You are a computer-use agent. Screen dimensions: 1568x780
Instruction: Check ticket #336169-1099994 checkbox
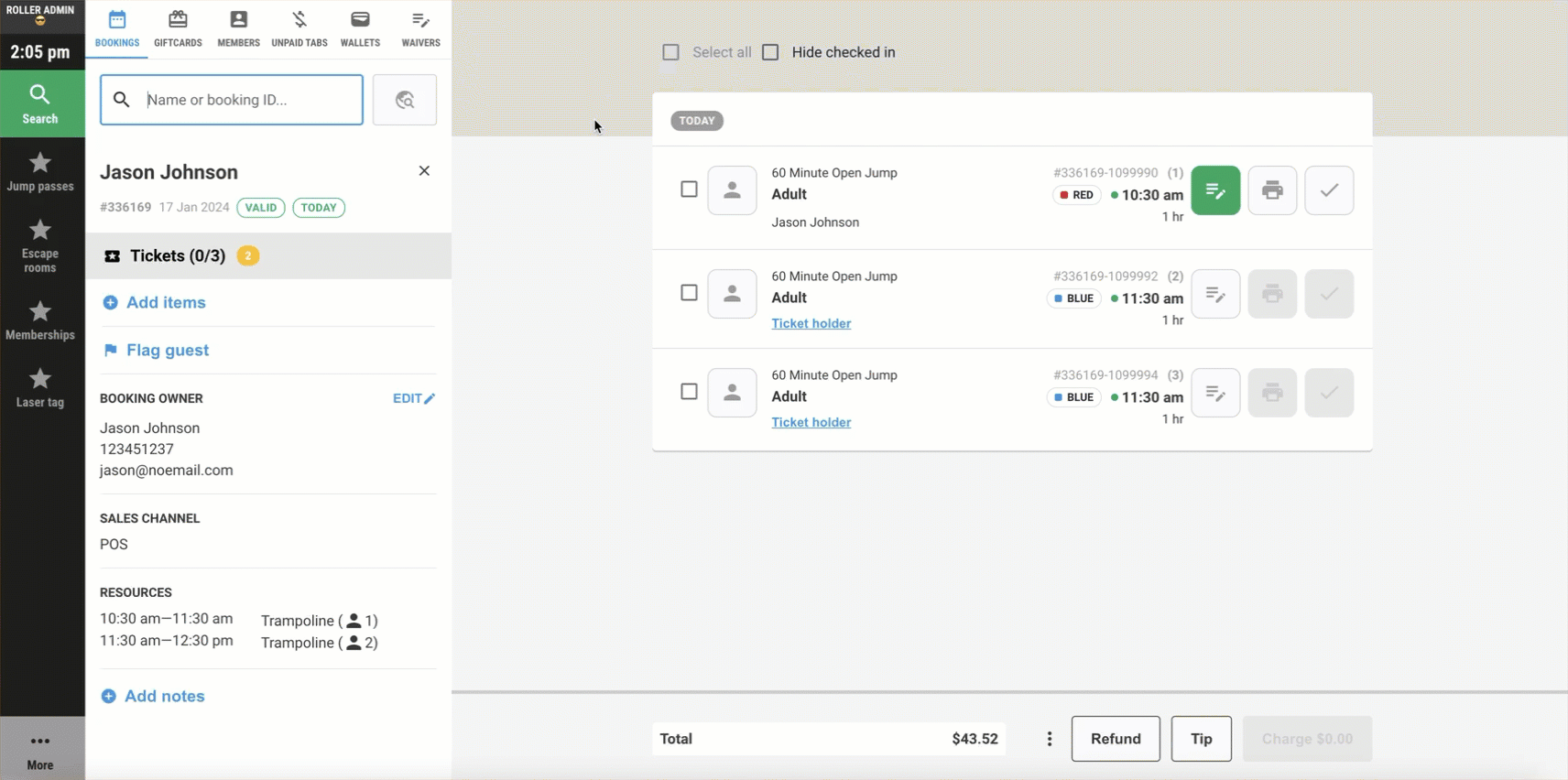[689, 392]
